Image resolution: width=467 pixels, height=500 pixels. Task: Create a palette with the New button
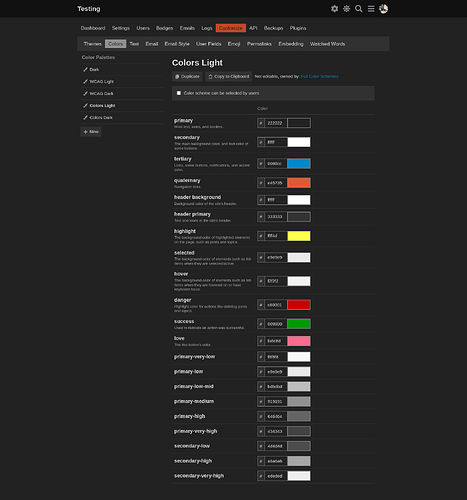(x=91, y=132)
